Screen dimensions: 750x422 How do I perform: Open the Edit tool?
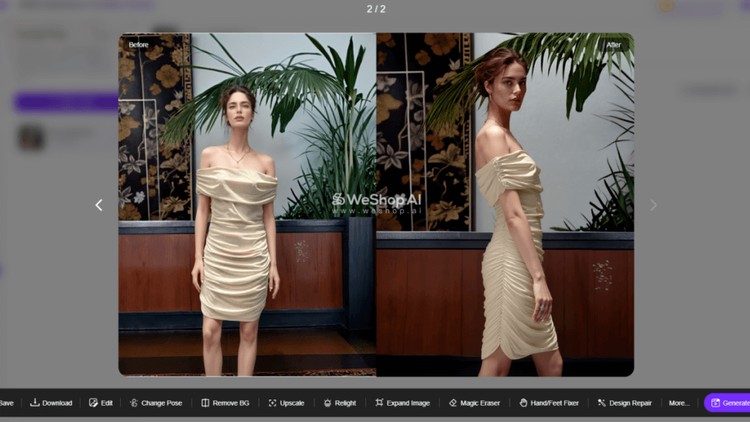coord(101,403)
